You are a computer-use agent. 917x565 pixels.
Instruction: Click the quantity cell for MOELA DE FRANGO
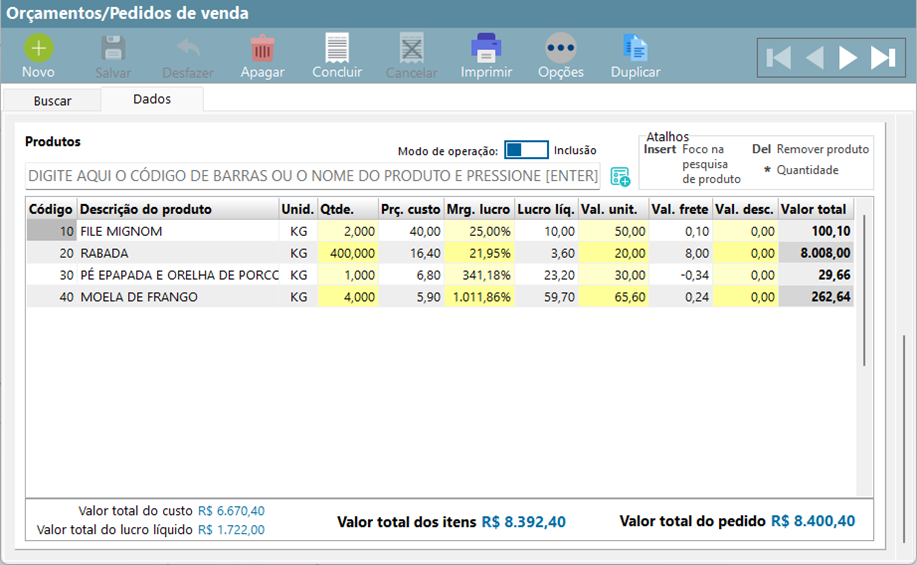(347, 296)
